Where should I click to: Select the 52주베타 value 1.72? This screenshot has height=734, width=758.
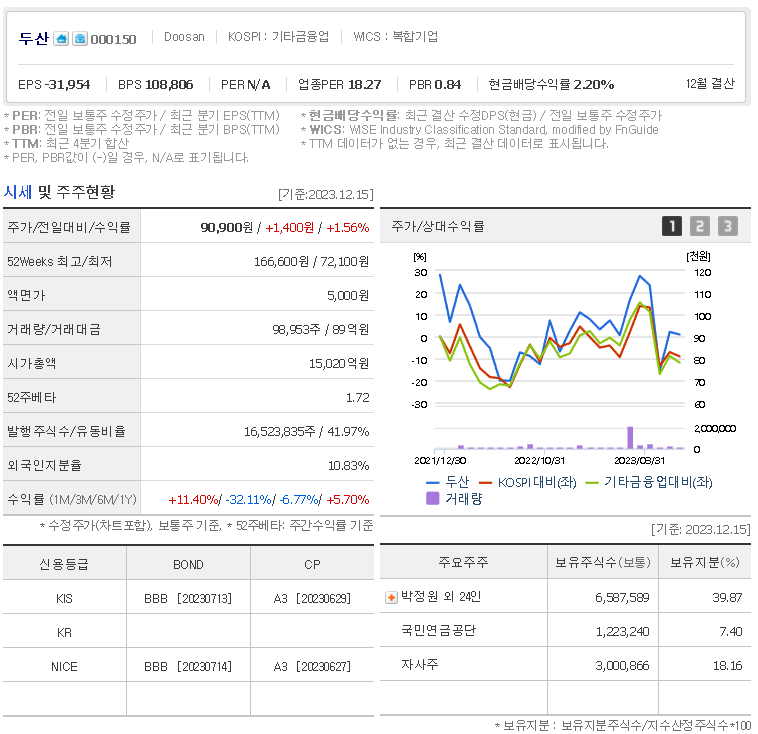(358, 397)
